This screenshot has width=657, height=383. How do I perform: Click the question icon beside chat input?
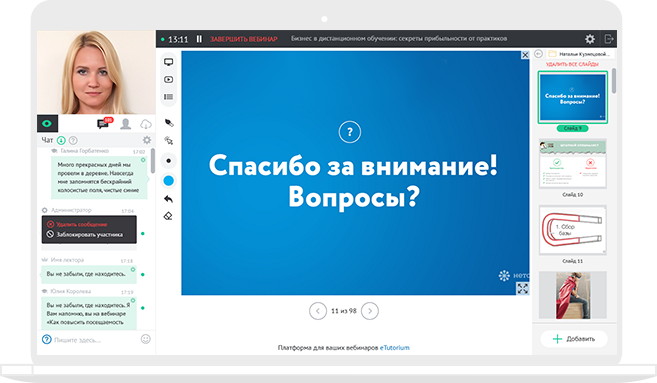coord(47,339)
